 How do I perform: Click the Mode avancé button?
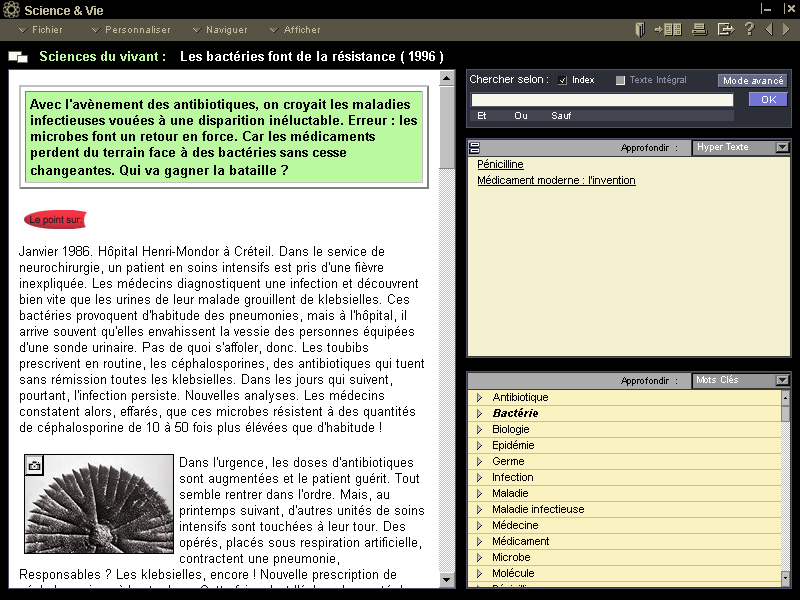click(753, 81)
